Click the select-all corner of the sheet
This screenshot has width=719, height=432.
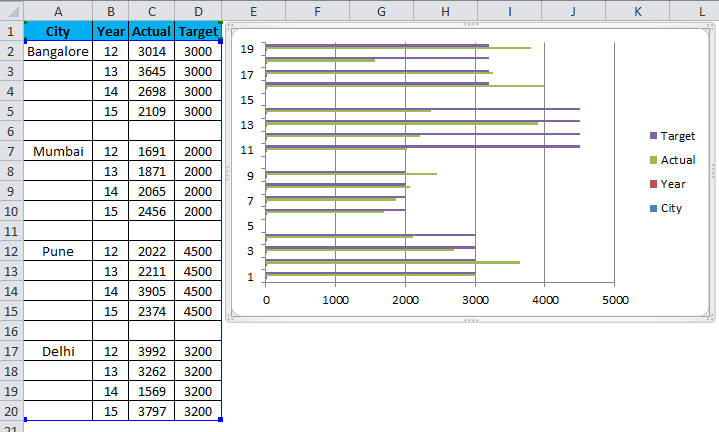coord(11,11)
